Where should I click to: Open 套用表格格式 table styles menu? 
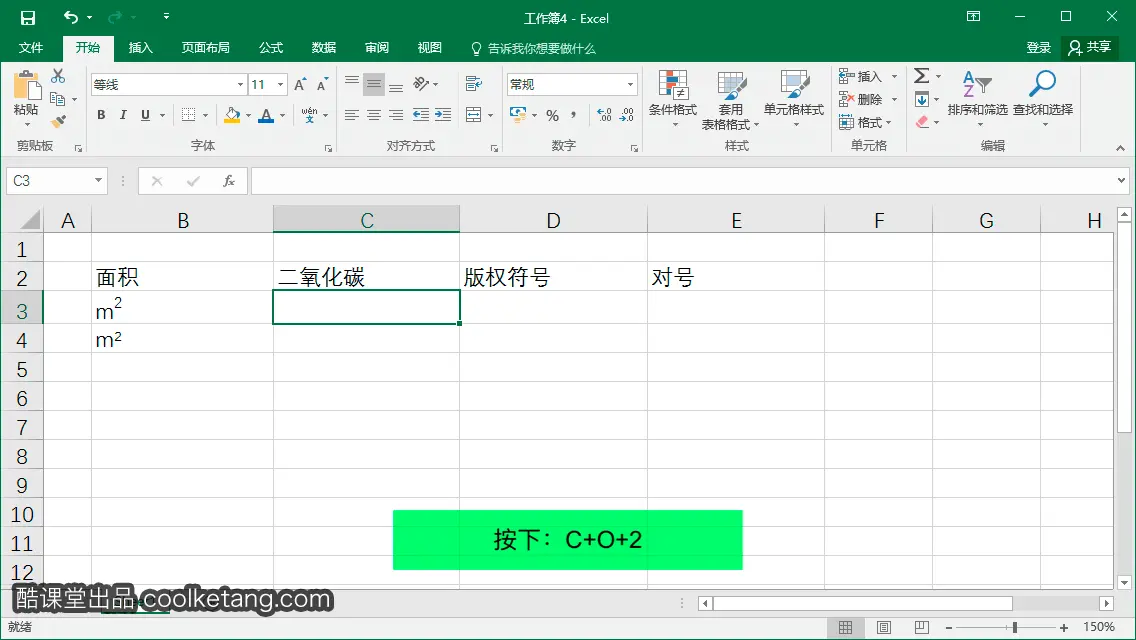pyautogui.click(x=731, y=101)
